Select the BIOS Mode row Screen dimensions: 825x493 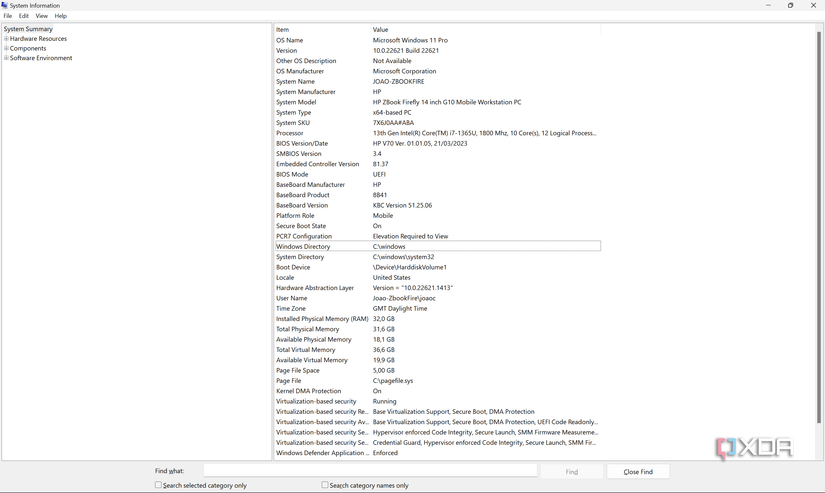437,174
